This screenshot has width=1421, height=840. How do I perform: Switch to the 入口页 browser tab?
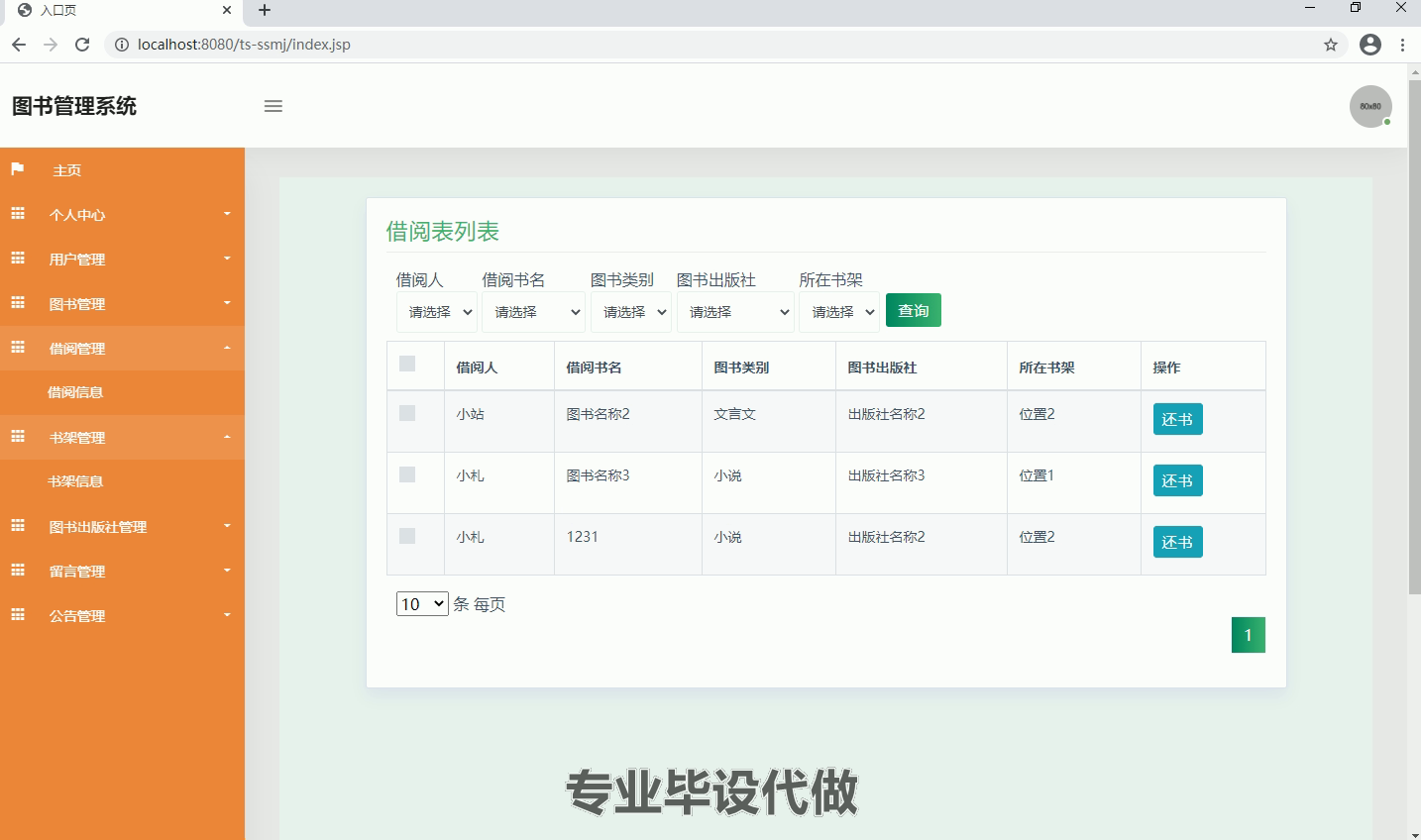coord(122,11)
